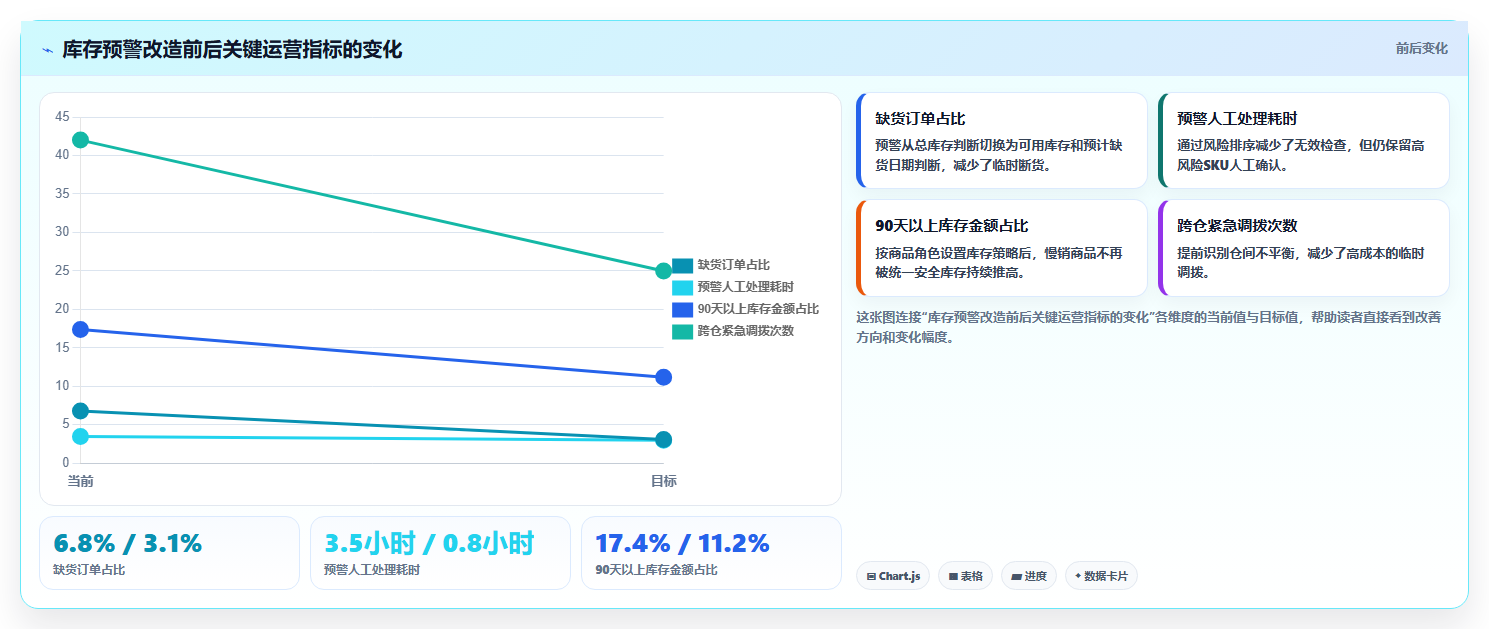
Task: Toggle 预警人工处理耗时 legend swatch
Action: [x=682, y=287]
